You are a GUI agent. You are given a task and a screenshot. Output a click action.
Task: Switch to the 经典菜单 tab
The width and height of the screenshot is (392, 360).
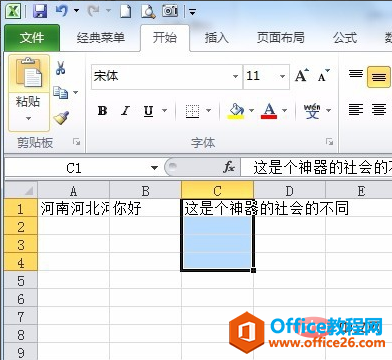click(100, 38)
